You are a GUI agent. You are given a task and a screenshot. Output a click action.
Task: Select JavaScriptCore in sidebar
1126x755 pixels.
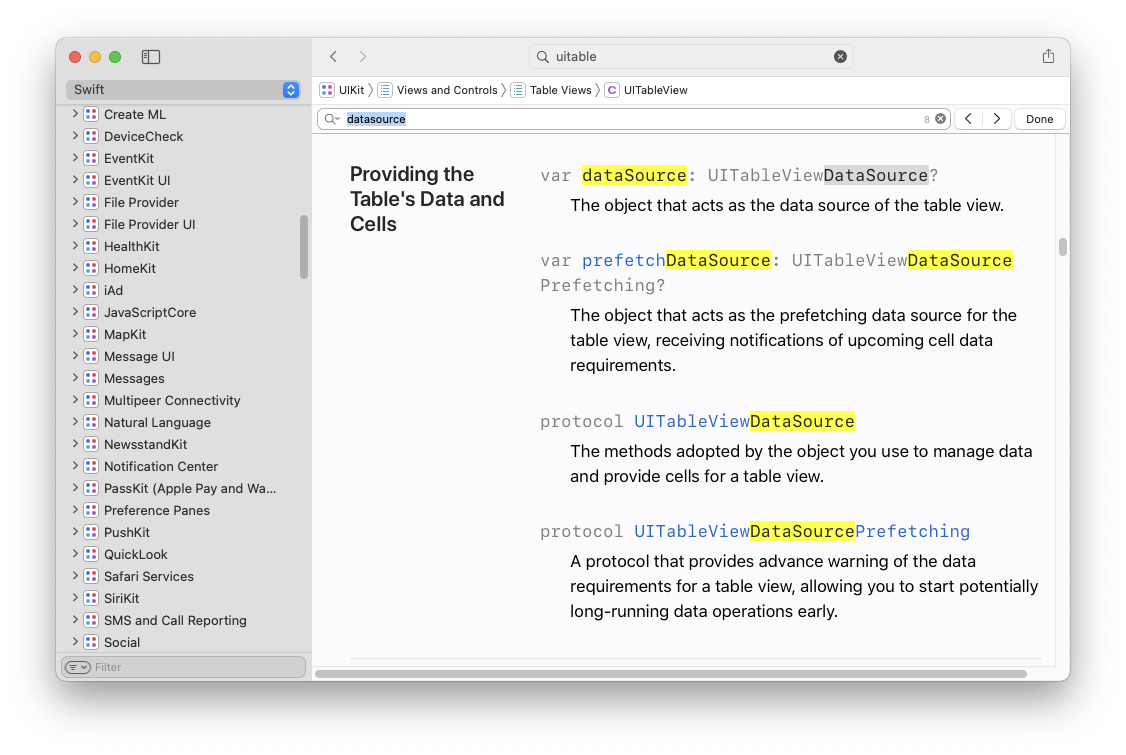[x=149, y=312]
